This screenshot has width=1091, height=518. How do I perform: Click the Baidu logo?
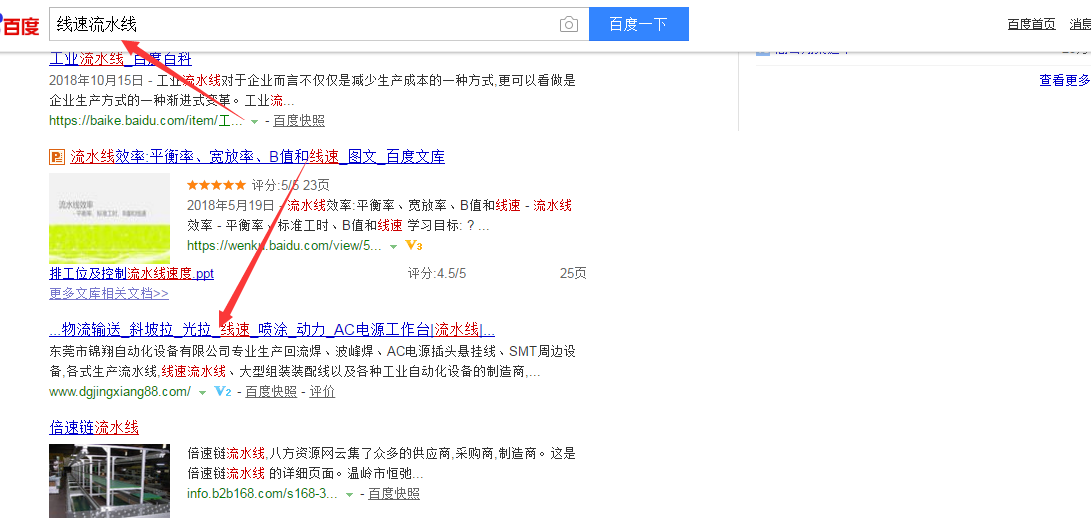[x=20, y=22]
